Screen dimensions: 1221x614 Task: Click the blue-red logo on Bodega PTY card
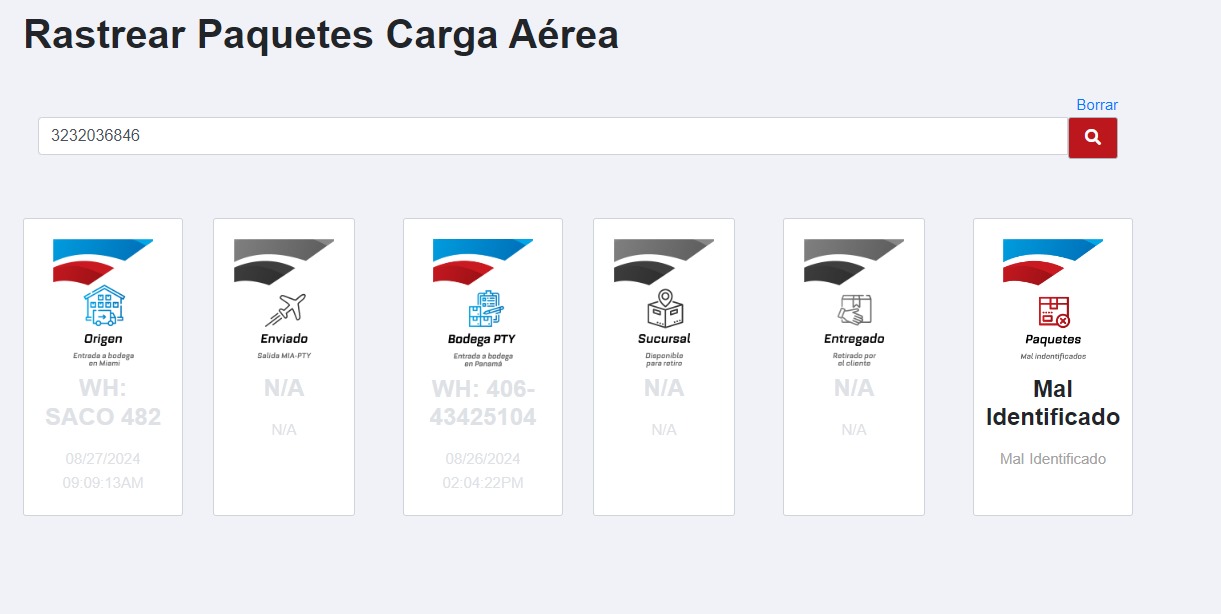(x=483, y=261)
